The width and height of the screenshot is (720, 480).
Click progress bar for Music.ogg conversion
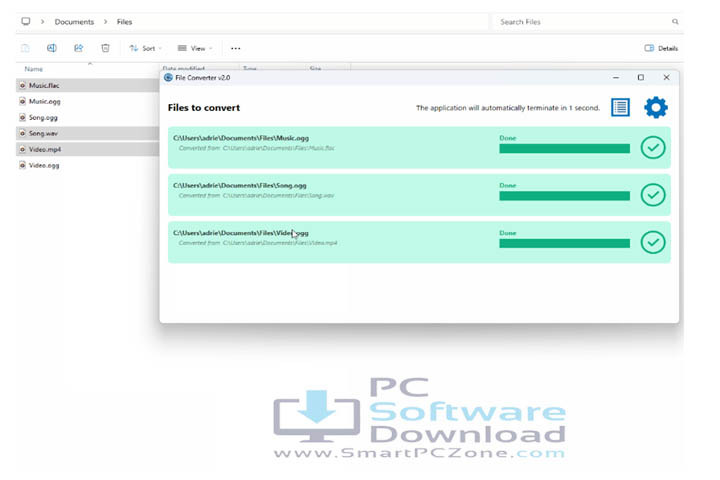pos(564,148)
